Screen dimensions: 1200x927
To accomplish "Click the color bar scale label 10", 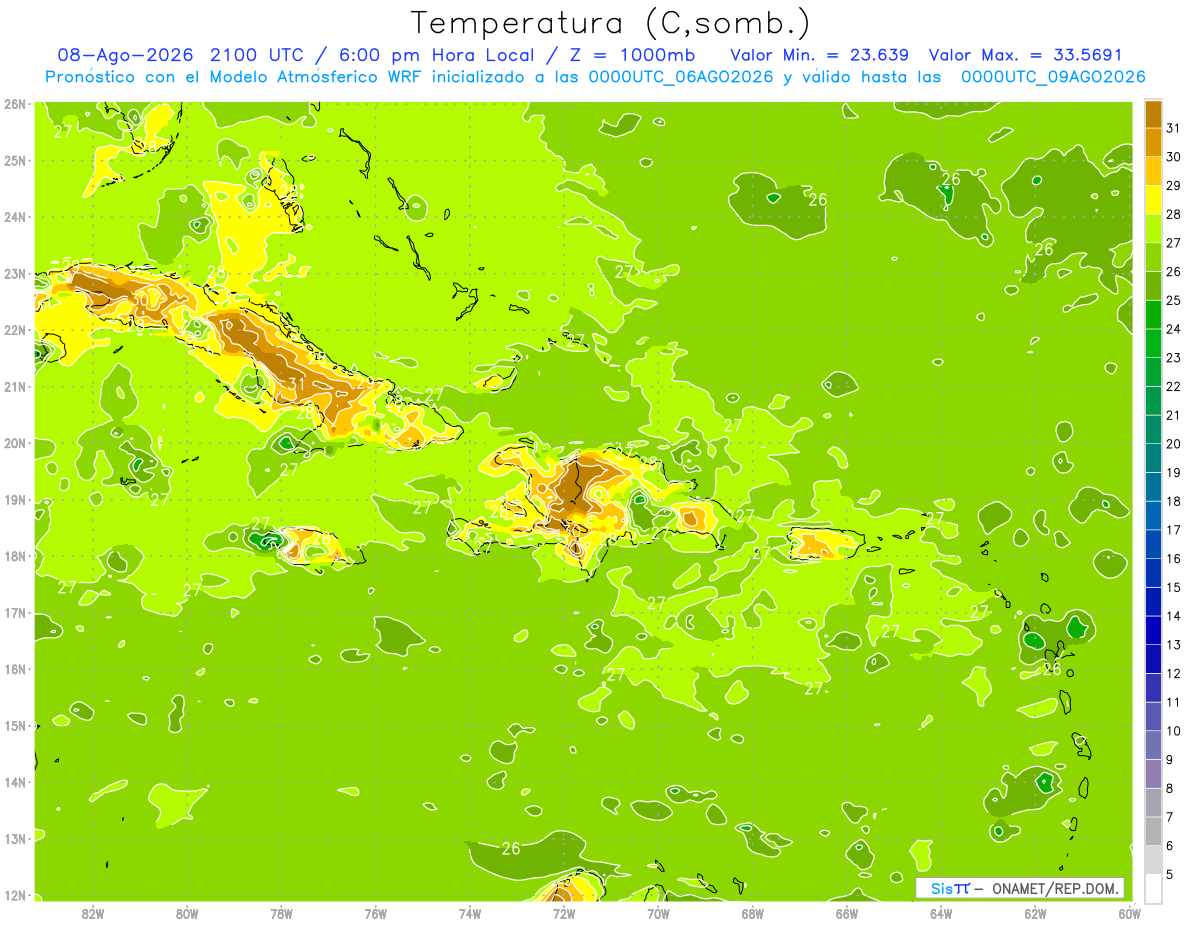I will coord(1173,731).
